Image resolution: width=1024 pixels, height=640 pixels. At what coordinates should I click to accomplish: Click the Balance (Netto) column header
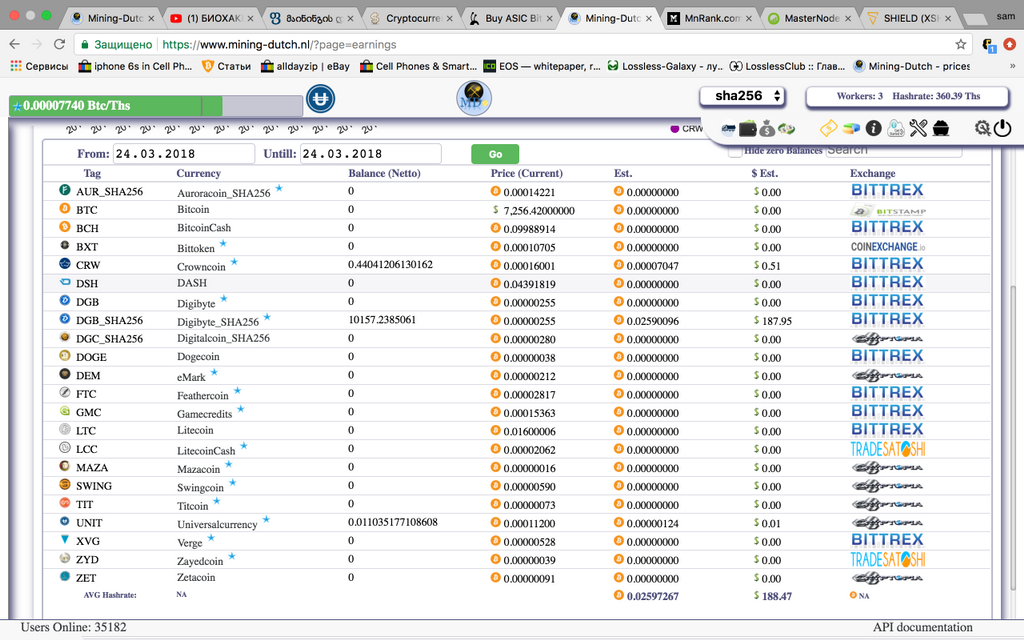point(384,173)
